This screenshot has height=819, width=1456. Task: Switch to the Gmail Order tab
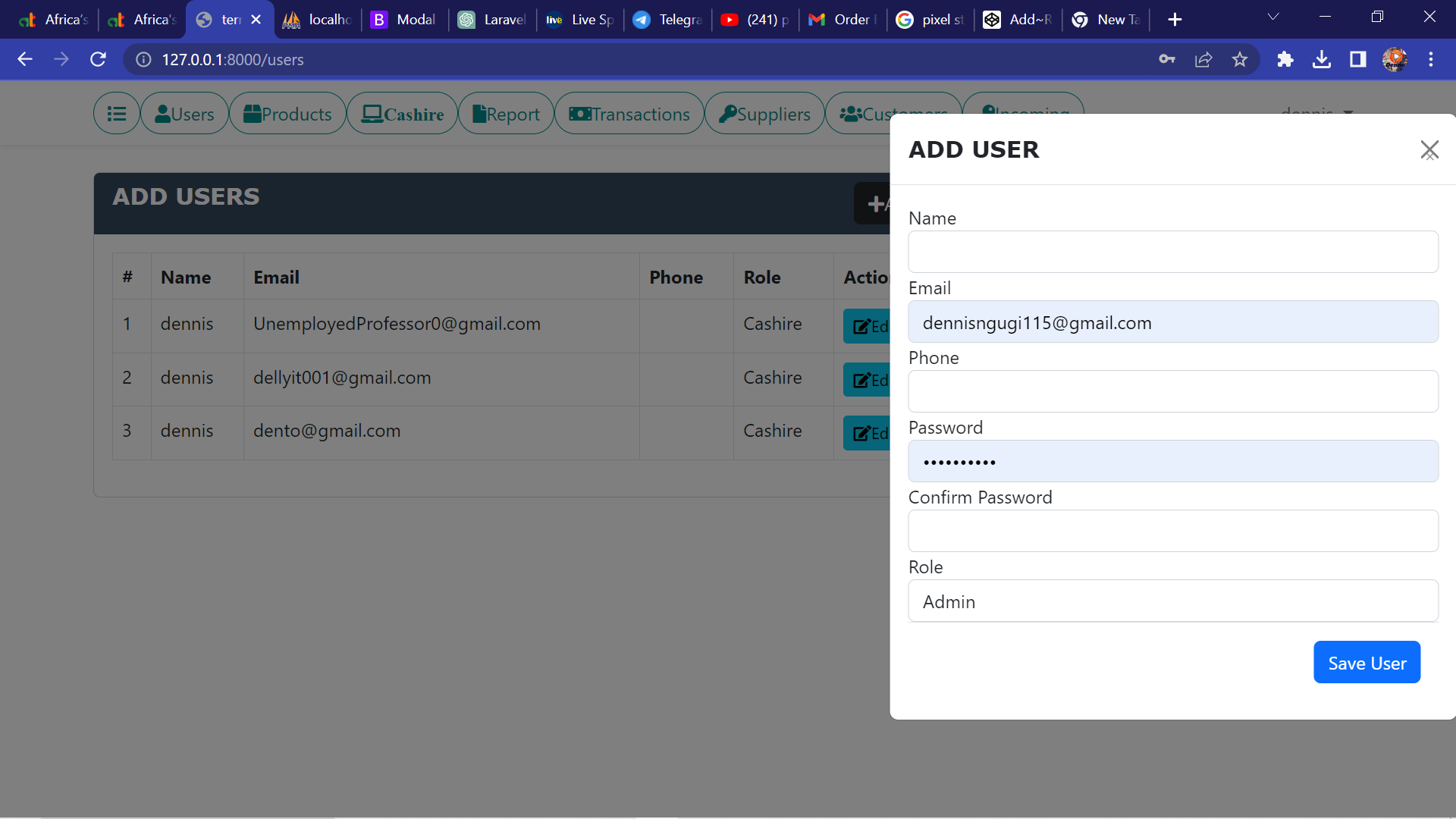point(843,20)
